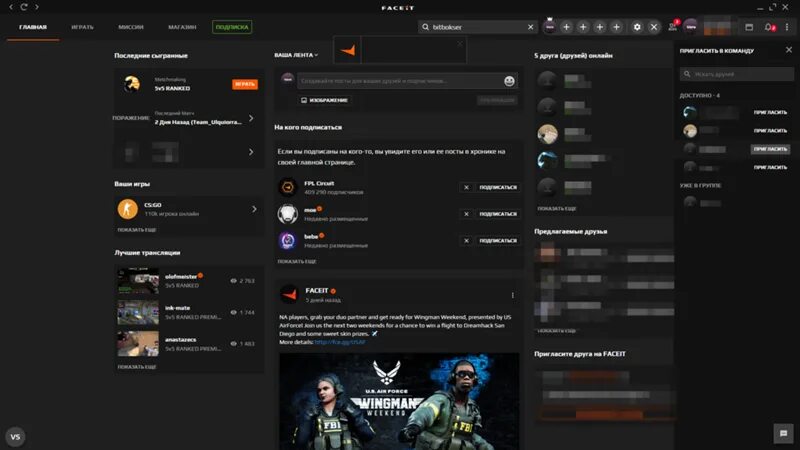Screen dimensions: 800x450
Task: Open the green ПОДПИСКА tab
Action: [232, 27]
